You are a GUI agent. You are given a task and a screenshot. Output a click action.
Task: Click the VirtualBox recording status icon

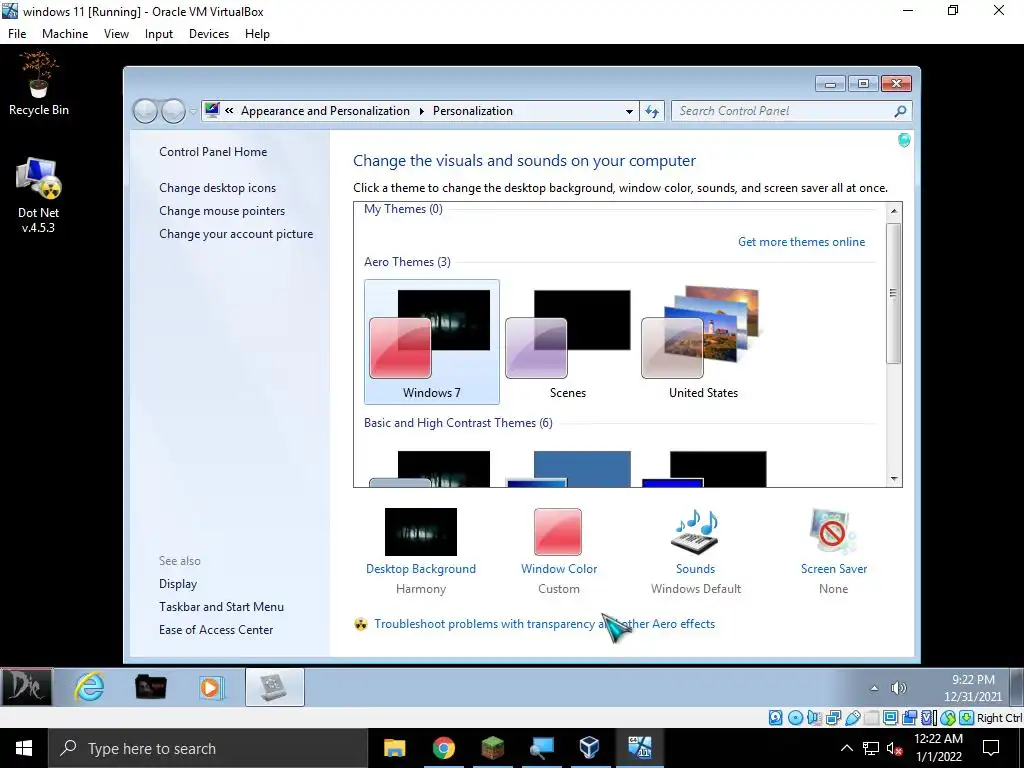(909, 718)
